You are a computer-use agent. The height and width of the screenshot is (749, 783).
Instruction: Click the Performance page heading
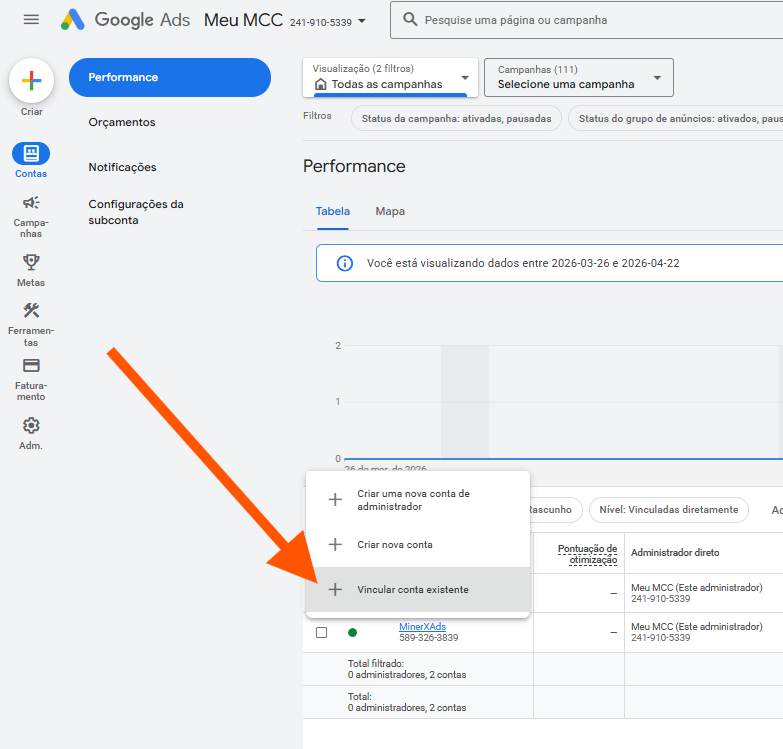(354, 166)
